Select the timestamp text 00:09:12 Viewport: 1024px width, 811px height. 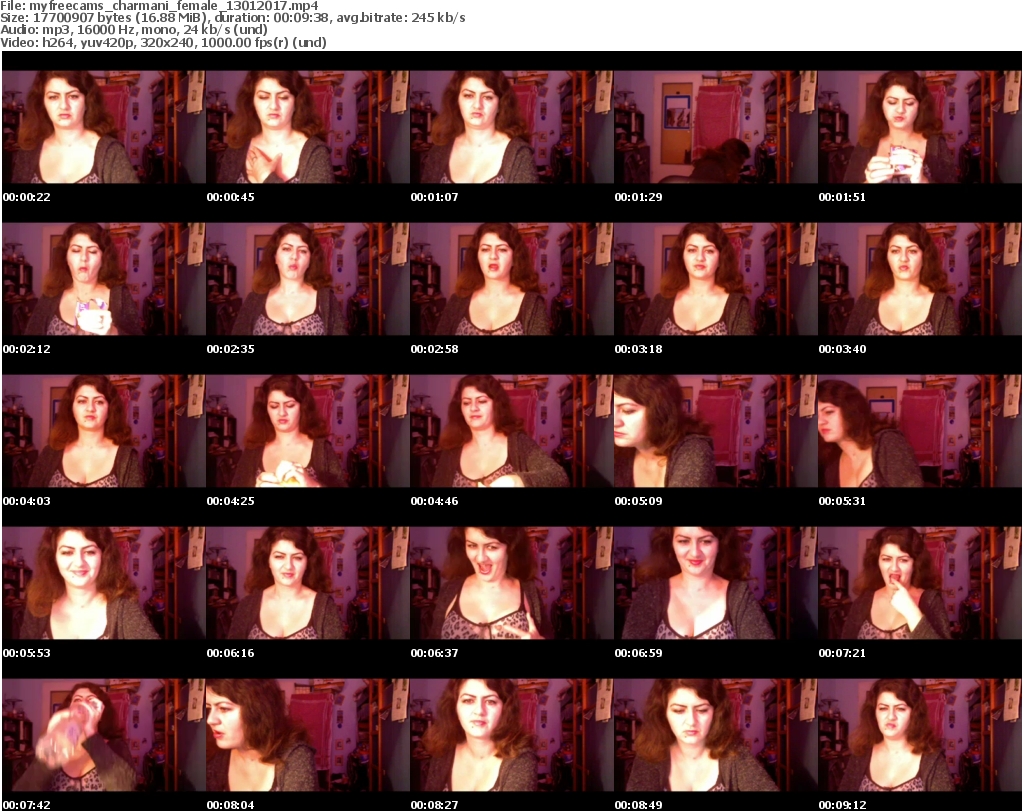842,805
